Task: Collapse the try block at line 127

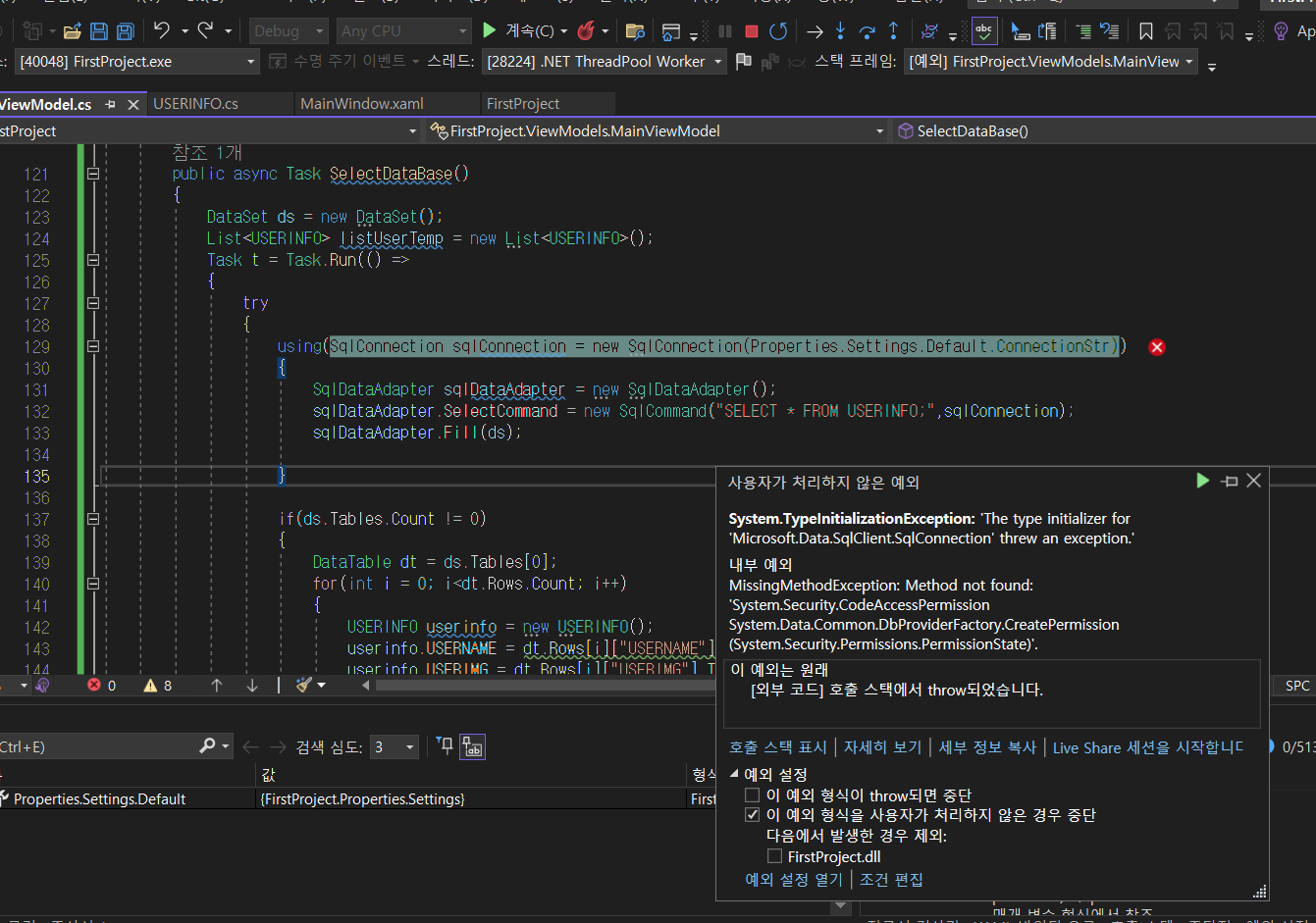Action: [x=93, y=303]
